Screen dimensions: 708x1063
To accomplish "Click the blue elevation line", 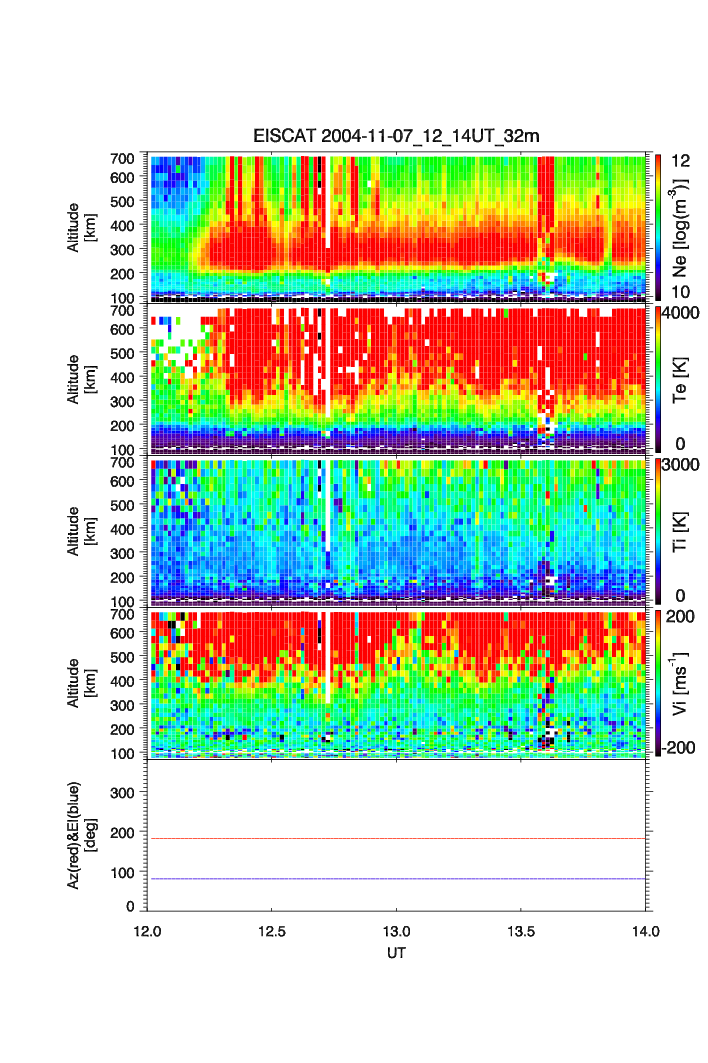I will click(400, 879).
